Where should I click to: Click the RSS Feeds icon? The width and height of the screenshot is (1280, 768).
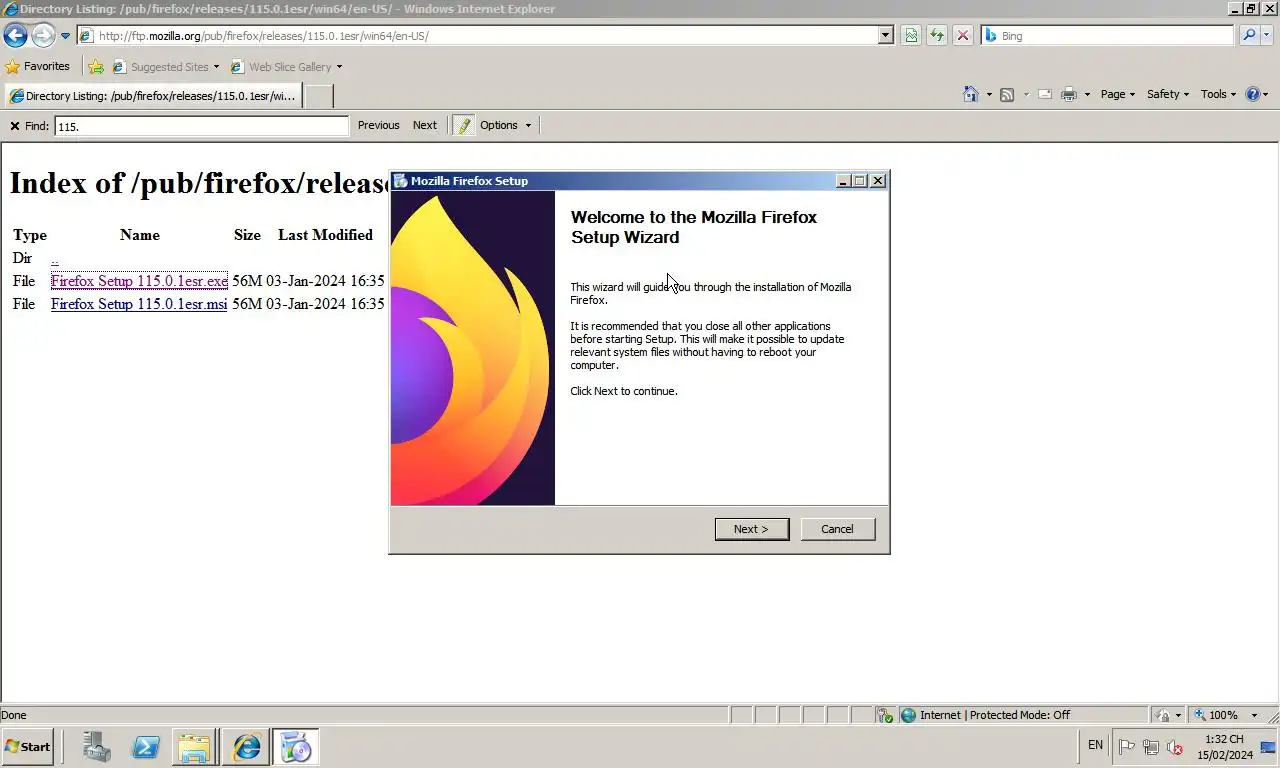(1007, 94)
